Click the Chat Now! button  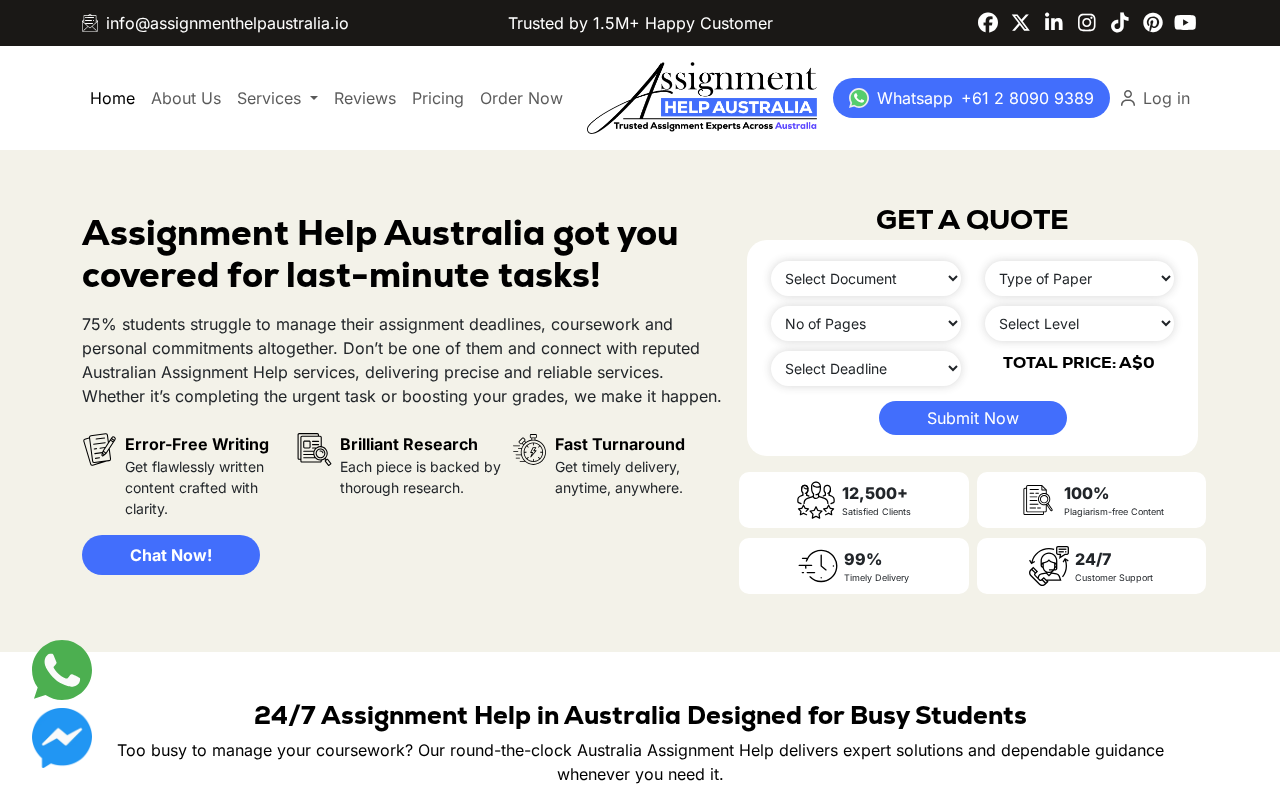171,555
